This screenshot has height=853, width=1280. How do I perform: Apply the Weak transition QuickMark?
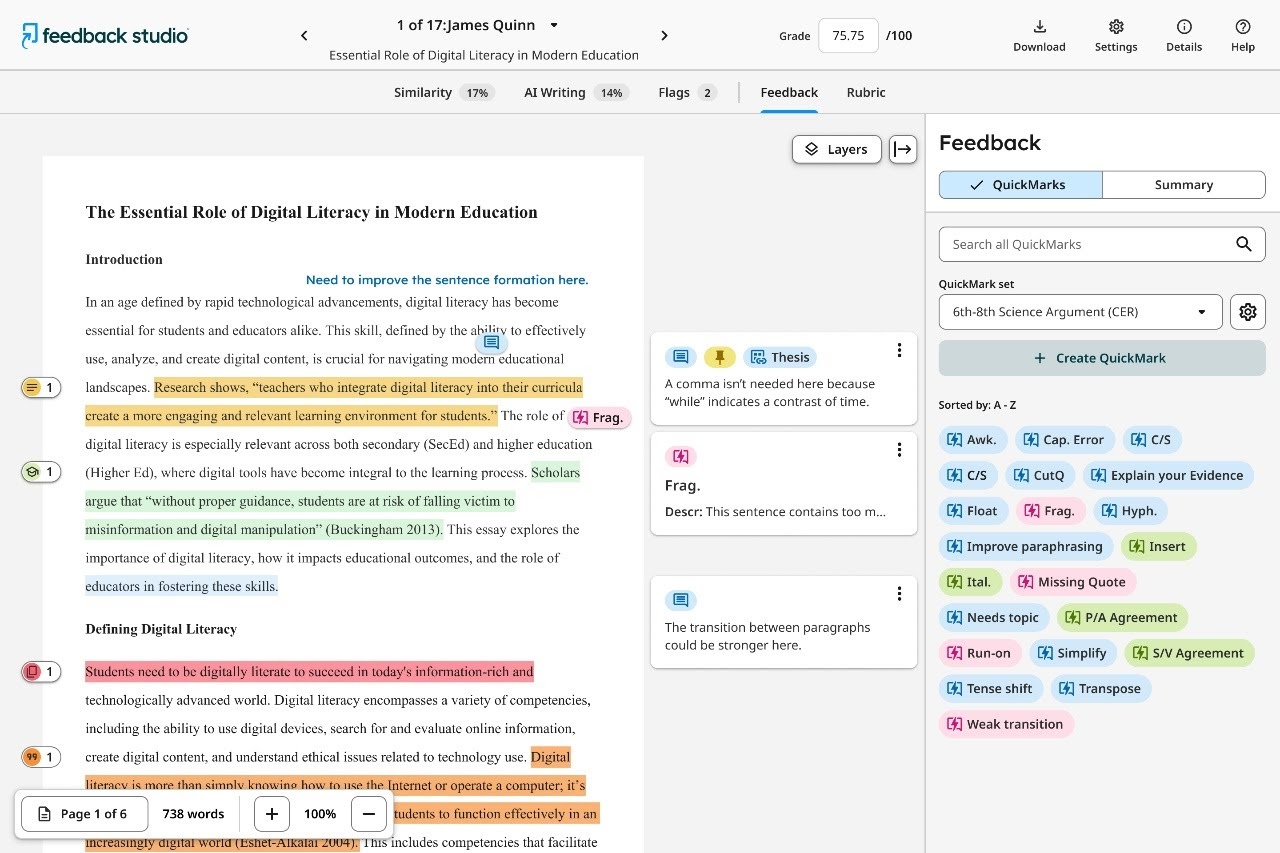pos(1006,723)
